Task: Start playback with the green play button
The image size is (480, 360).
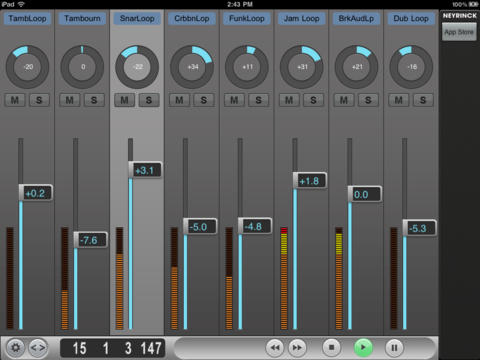Action: point(363,347)
